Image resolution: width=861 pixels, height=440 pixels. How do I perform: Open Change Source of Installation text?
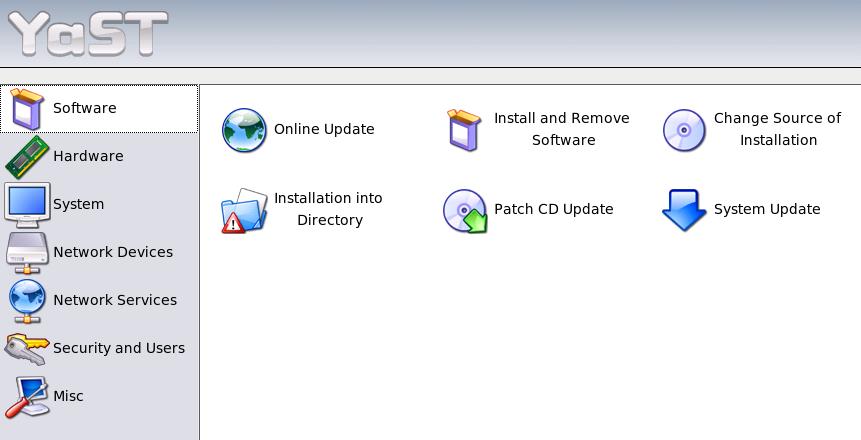tap(778, 129)
